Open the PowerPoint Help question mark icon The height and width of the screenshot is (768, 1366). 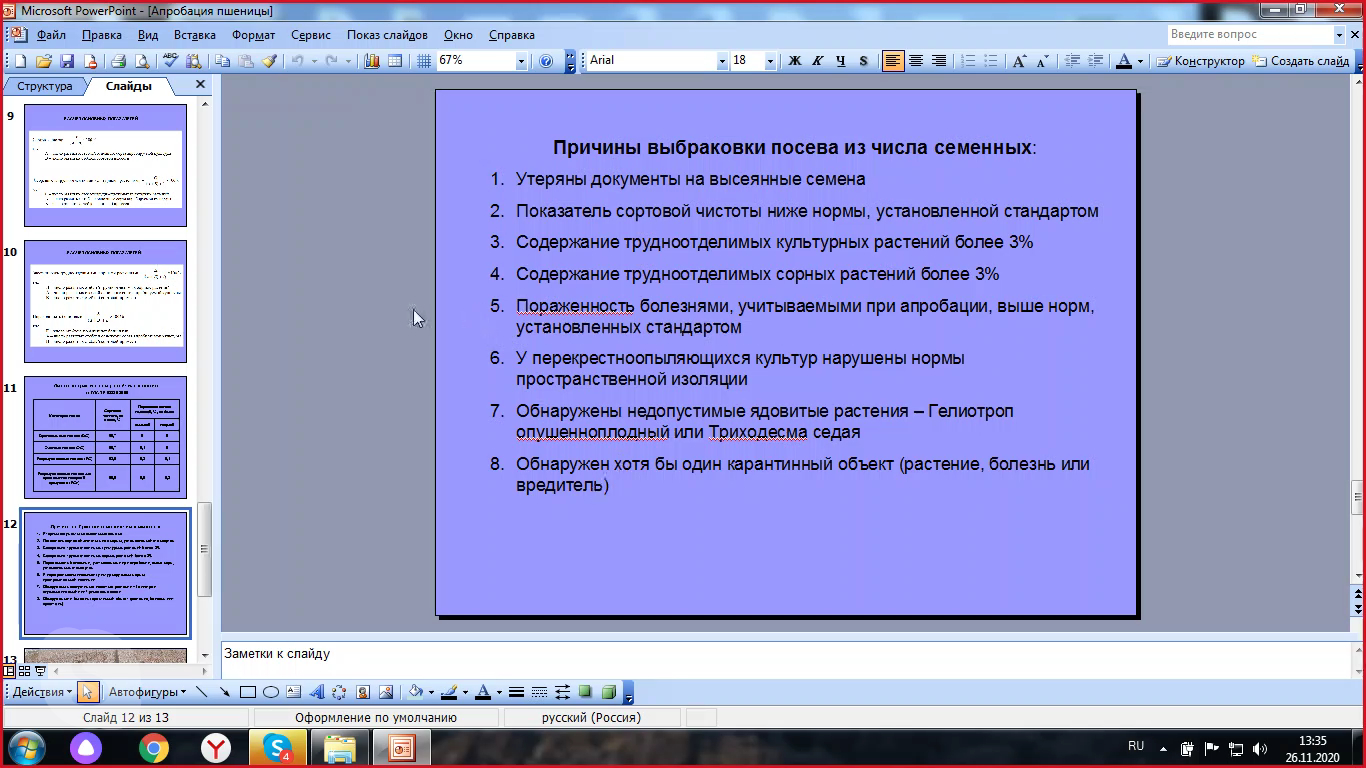click(546, 61)
